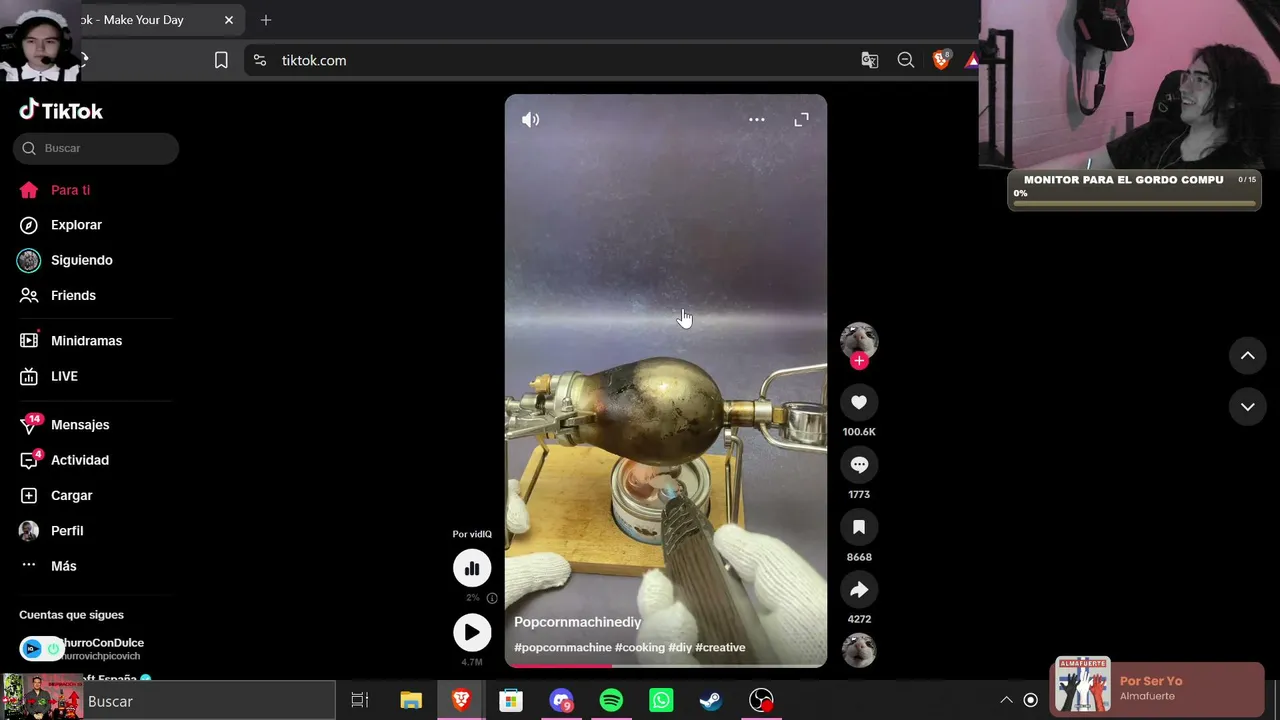The width and height of the screenshot is (1280, 720).
Task: Open the translate page icon
Action: 870,60
